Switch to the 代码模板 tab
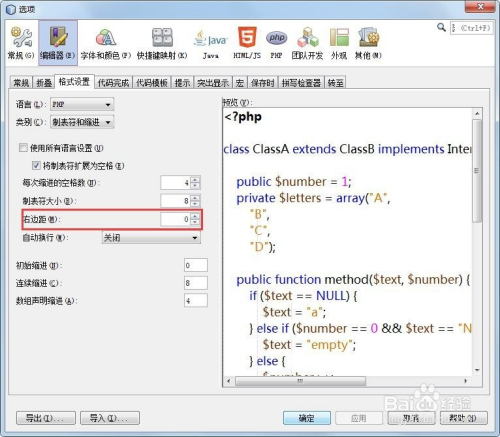This screenshot has height=437, width=500. click(x=152, y=82)
